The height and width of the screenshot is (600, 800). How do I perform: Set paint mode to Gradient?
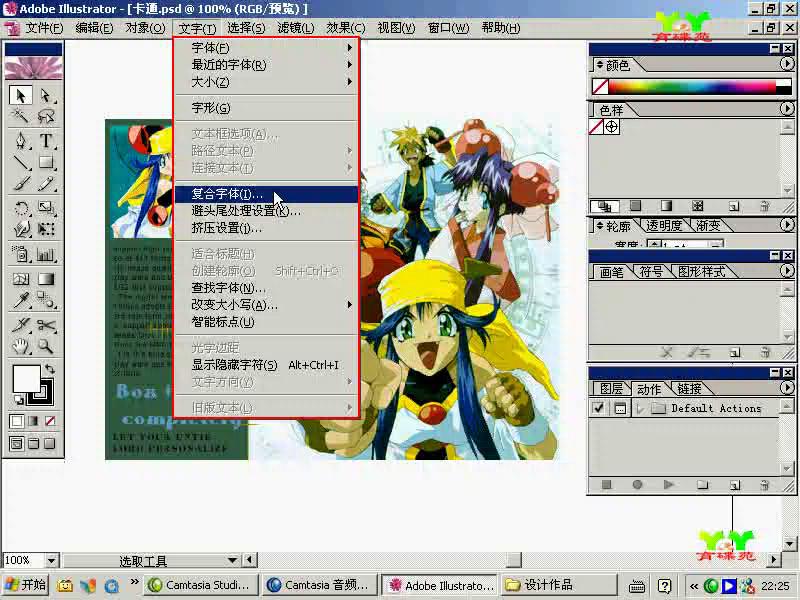(33, 421)
